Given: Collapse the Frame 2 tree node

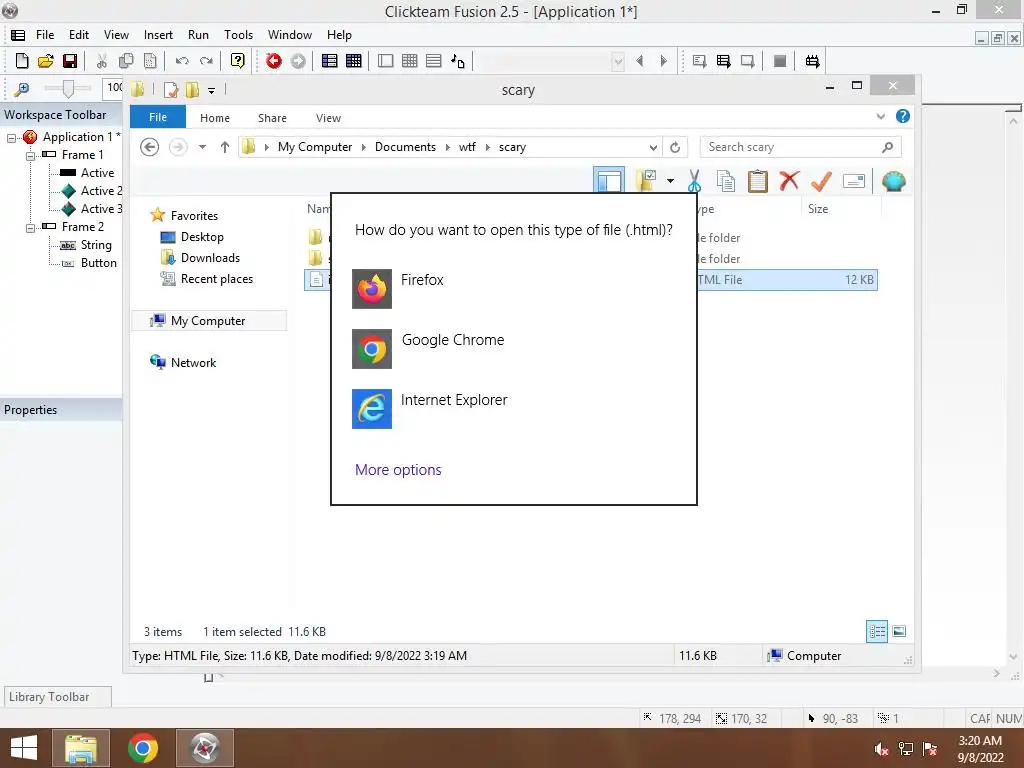Looking at the screenshot, I should point(30,228).
